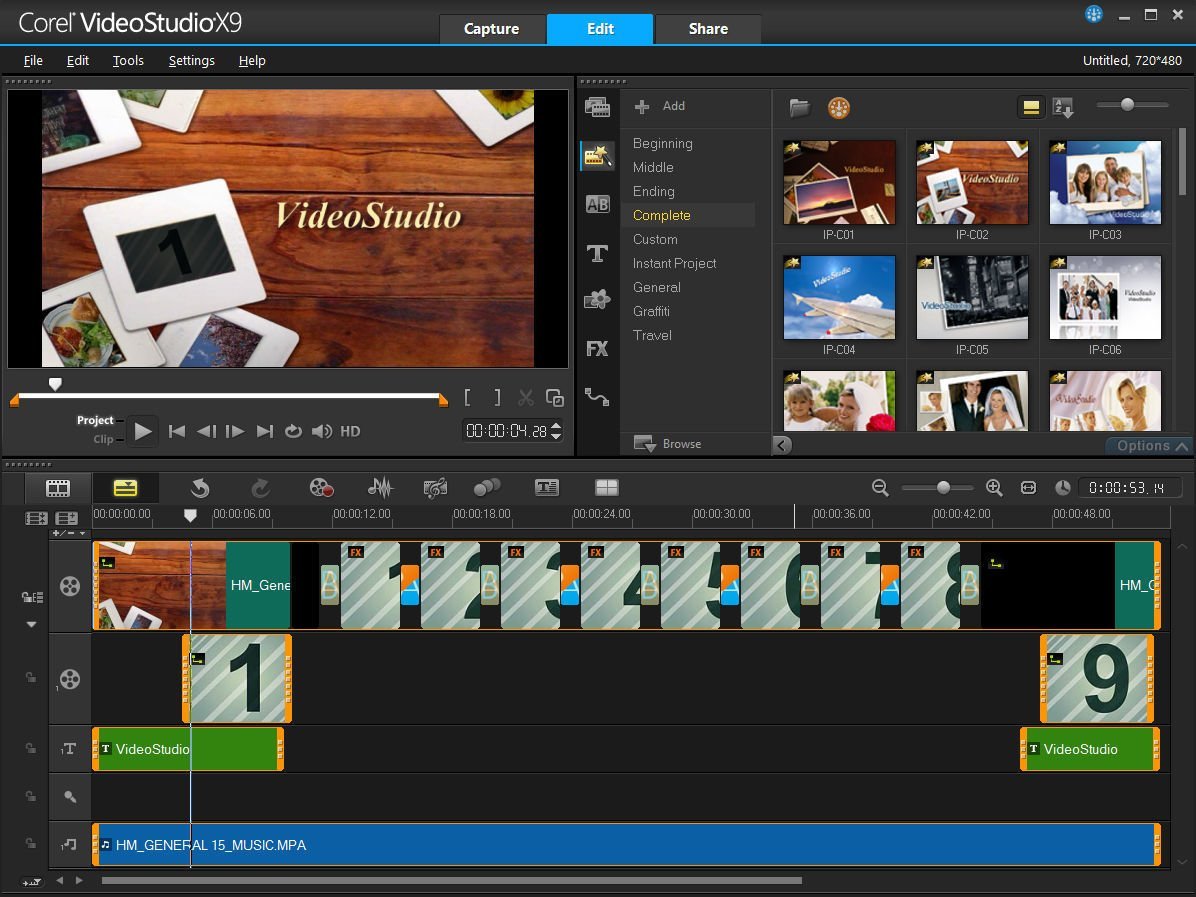Open the Transition library panel
The width and height of the screenshot is (1196, 897).
pos(597,204)
